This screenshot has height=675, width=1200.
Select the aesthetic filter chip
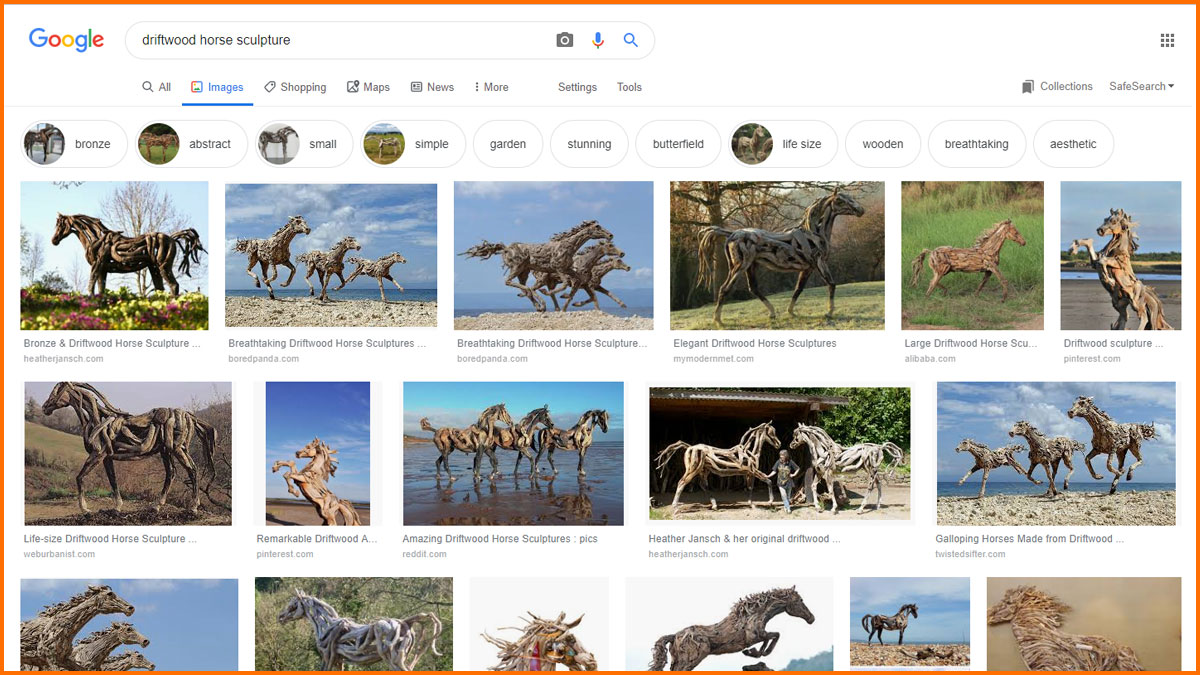click(1073, 144)
